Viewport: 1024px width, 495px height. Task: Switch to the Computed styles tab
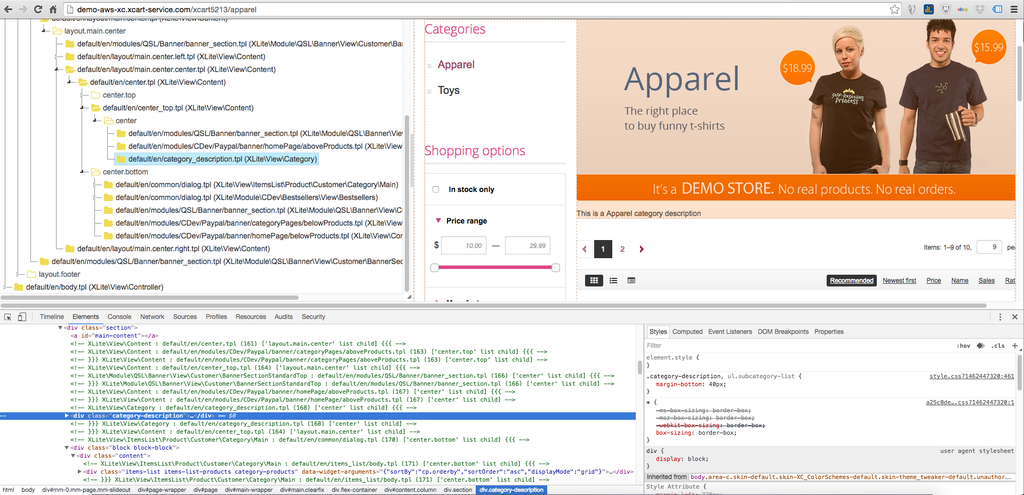coord(687,332)
